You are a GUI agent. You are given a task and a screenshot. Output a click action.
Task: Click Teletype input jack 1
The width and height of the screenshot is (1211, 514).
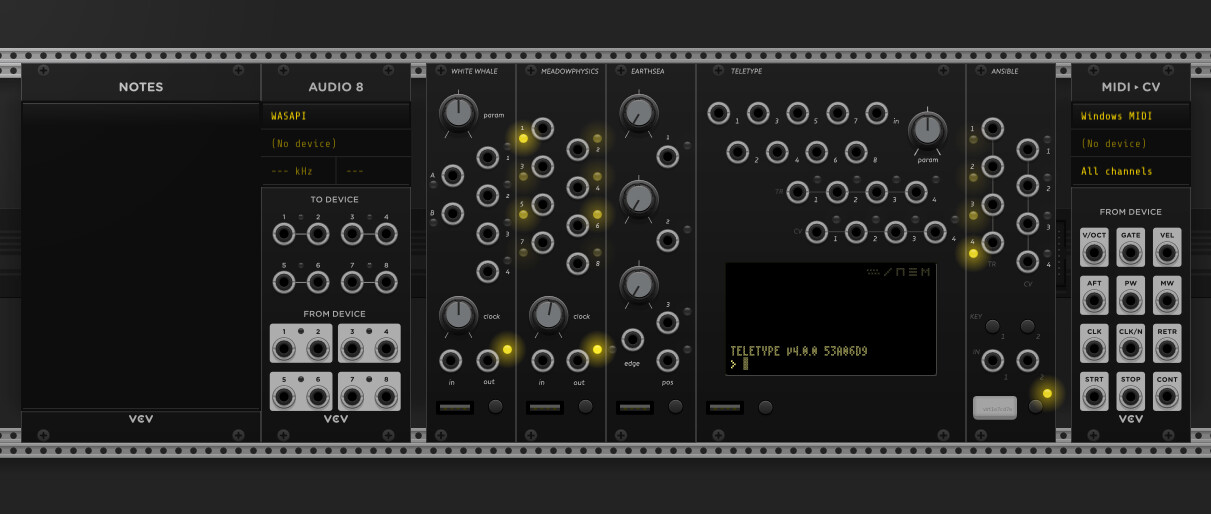(x=718, y=113)
